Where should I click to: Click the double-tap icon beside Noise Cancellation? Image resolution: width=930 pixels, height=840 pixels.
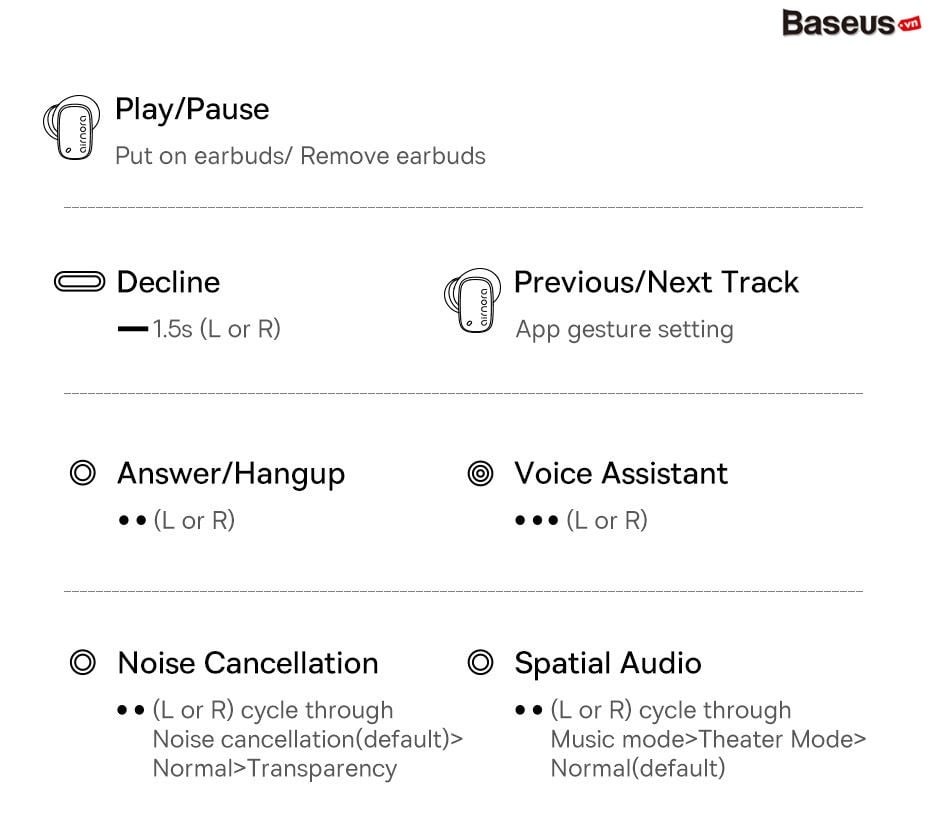click(x=83, y=663)
